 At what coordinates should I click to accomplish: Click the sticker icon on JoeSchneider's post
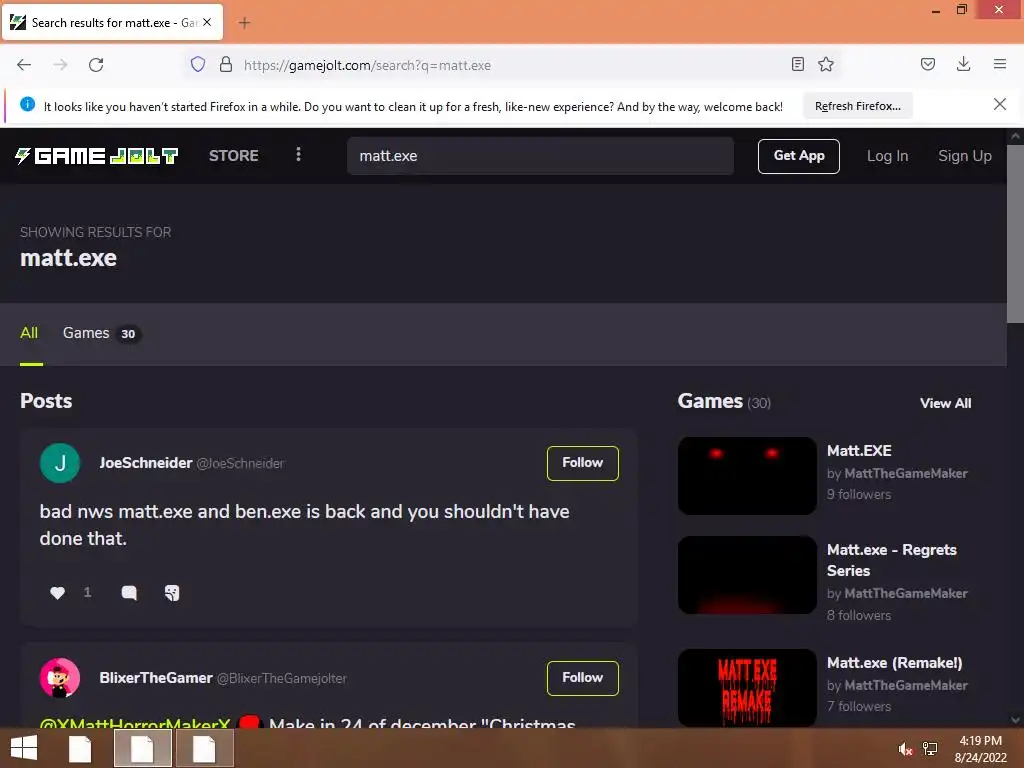172,592
